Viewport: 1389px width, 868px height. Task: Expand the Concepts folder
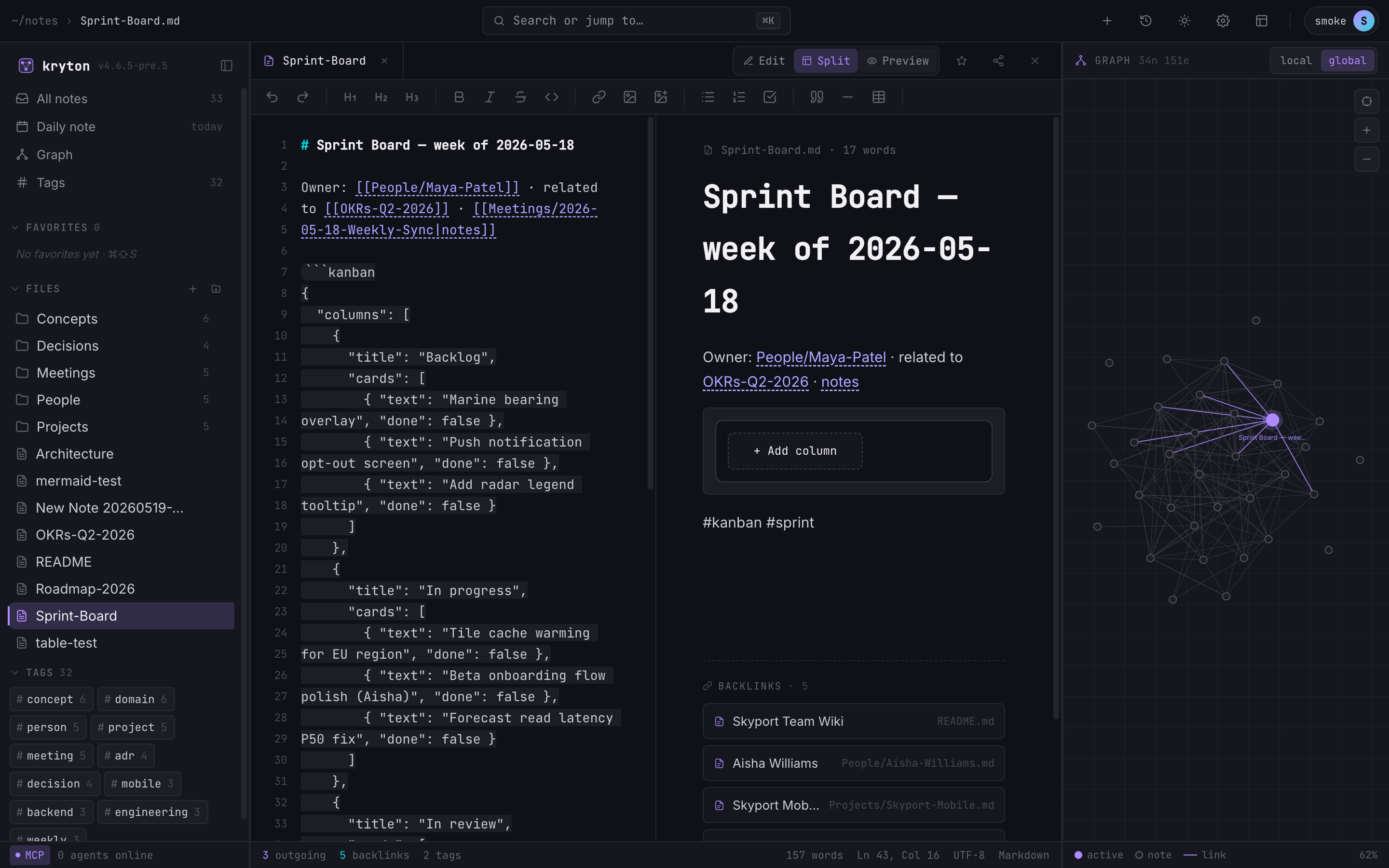(121, 319)
